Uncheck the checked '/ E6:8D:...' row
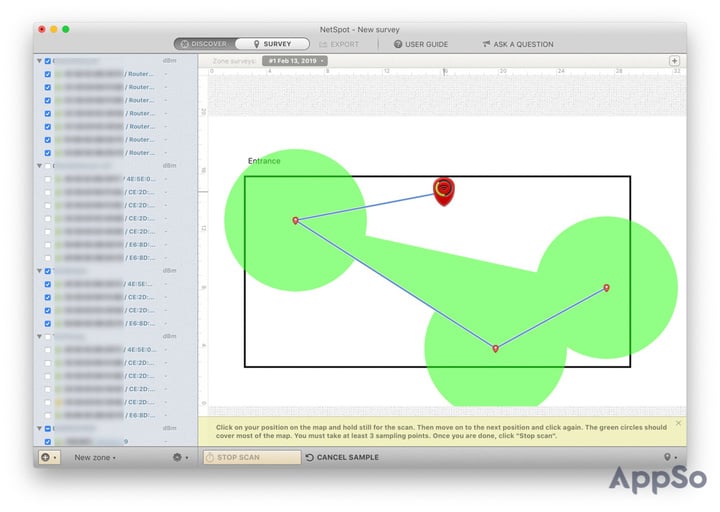This screenshot has height=512, width=720. click(x=48, y=324)
